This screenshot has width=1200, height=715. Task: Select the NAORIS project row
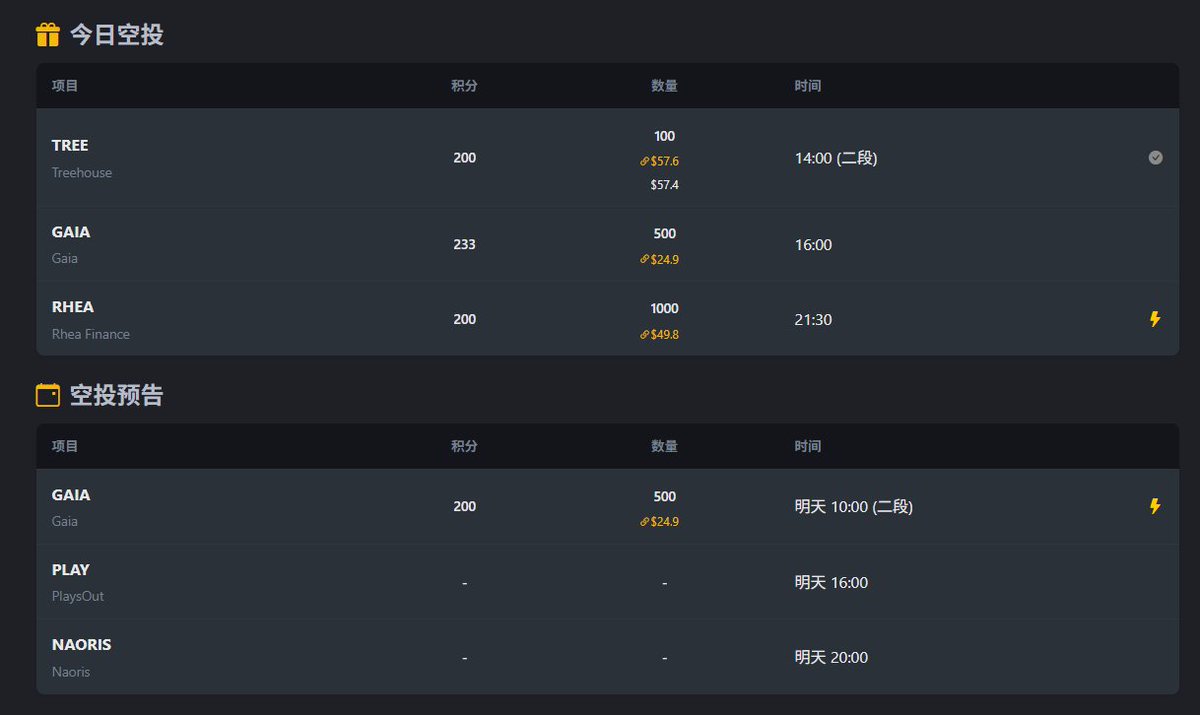tap(608, 657)
